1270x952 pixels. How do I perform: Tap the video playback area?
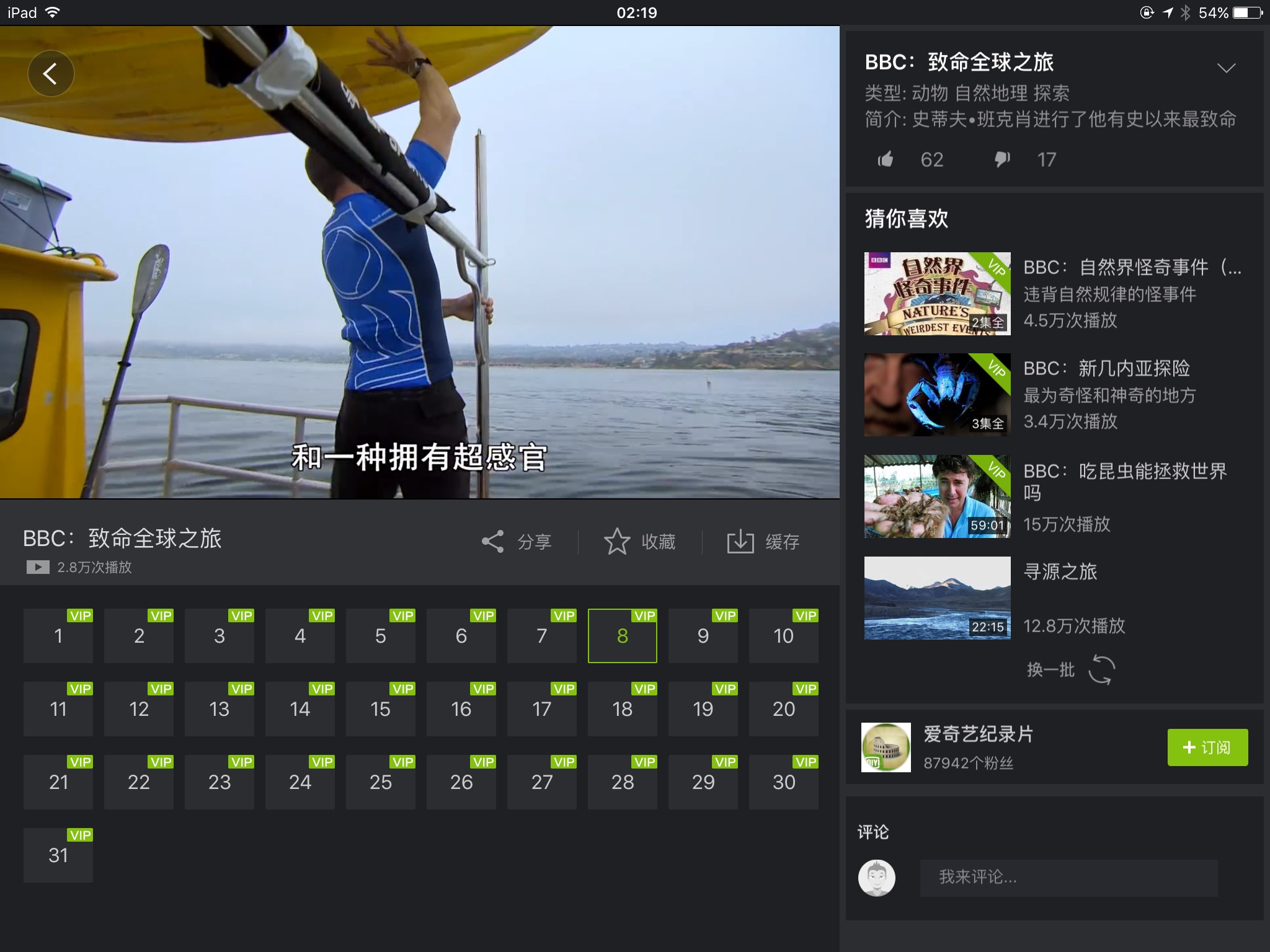(x=420, y=262)
